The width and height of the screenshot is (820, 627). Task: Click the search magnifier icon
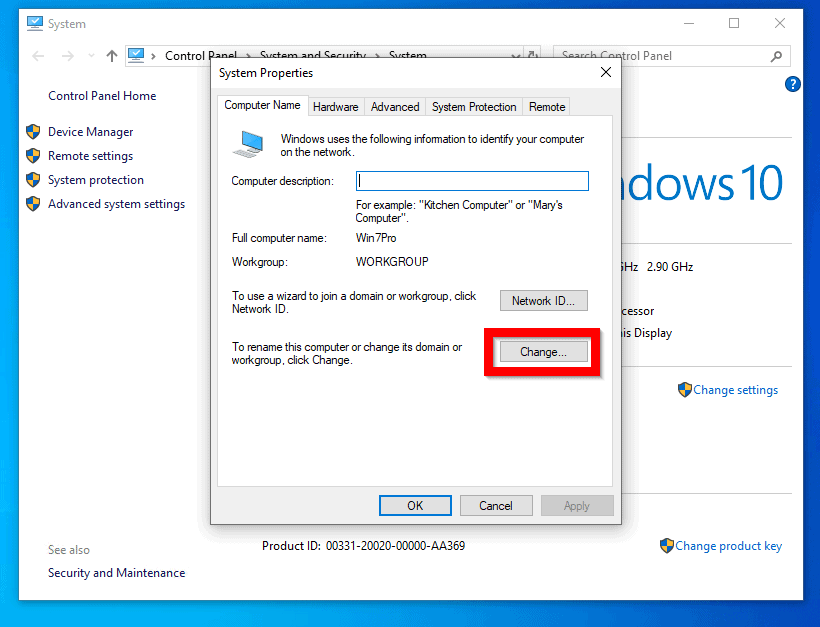(777, 56)
